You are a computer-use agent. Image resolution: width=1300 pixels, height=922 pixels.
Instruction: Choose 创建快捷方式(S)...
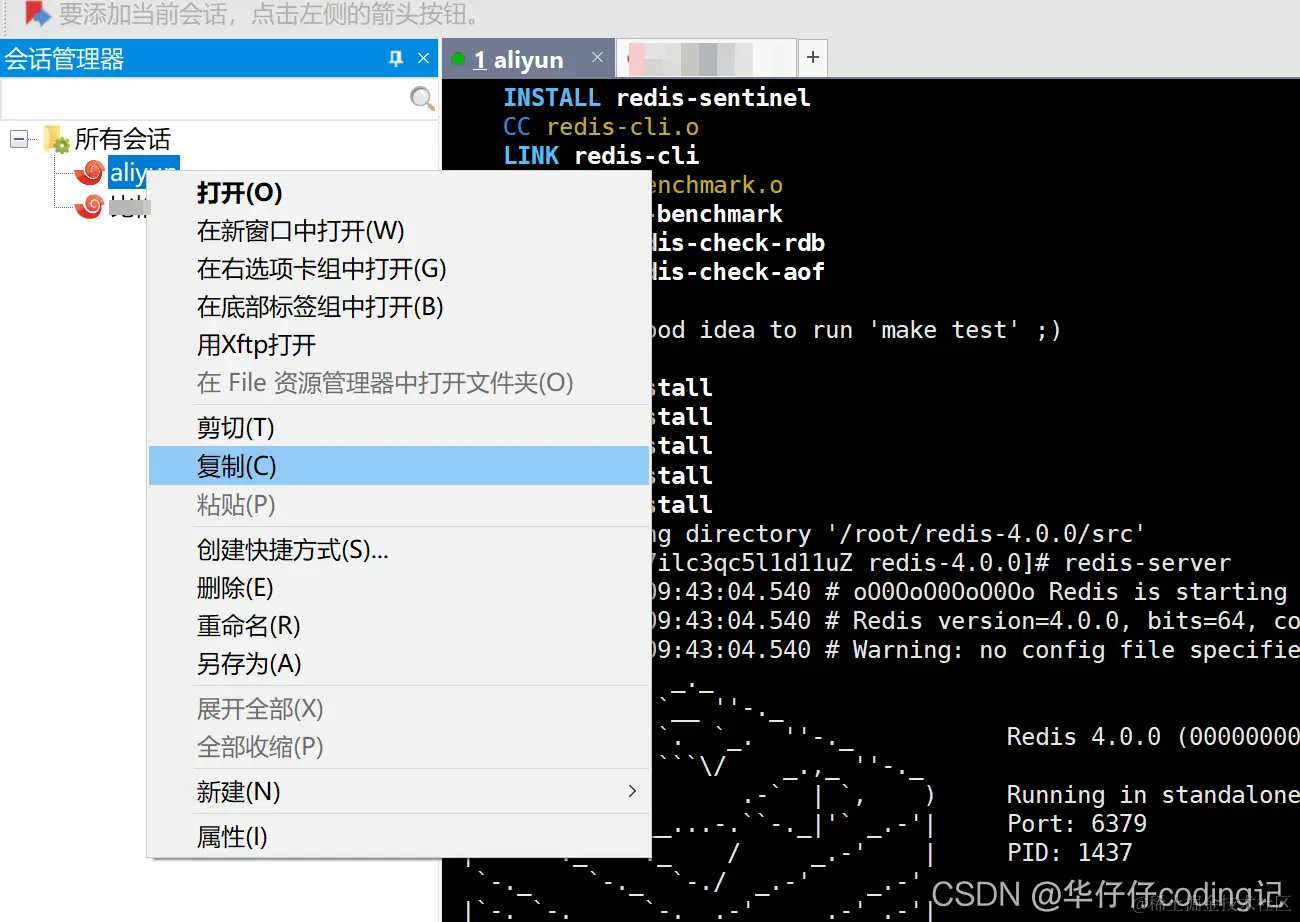pyautogui.click(x=399, y=550)
